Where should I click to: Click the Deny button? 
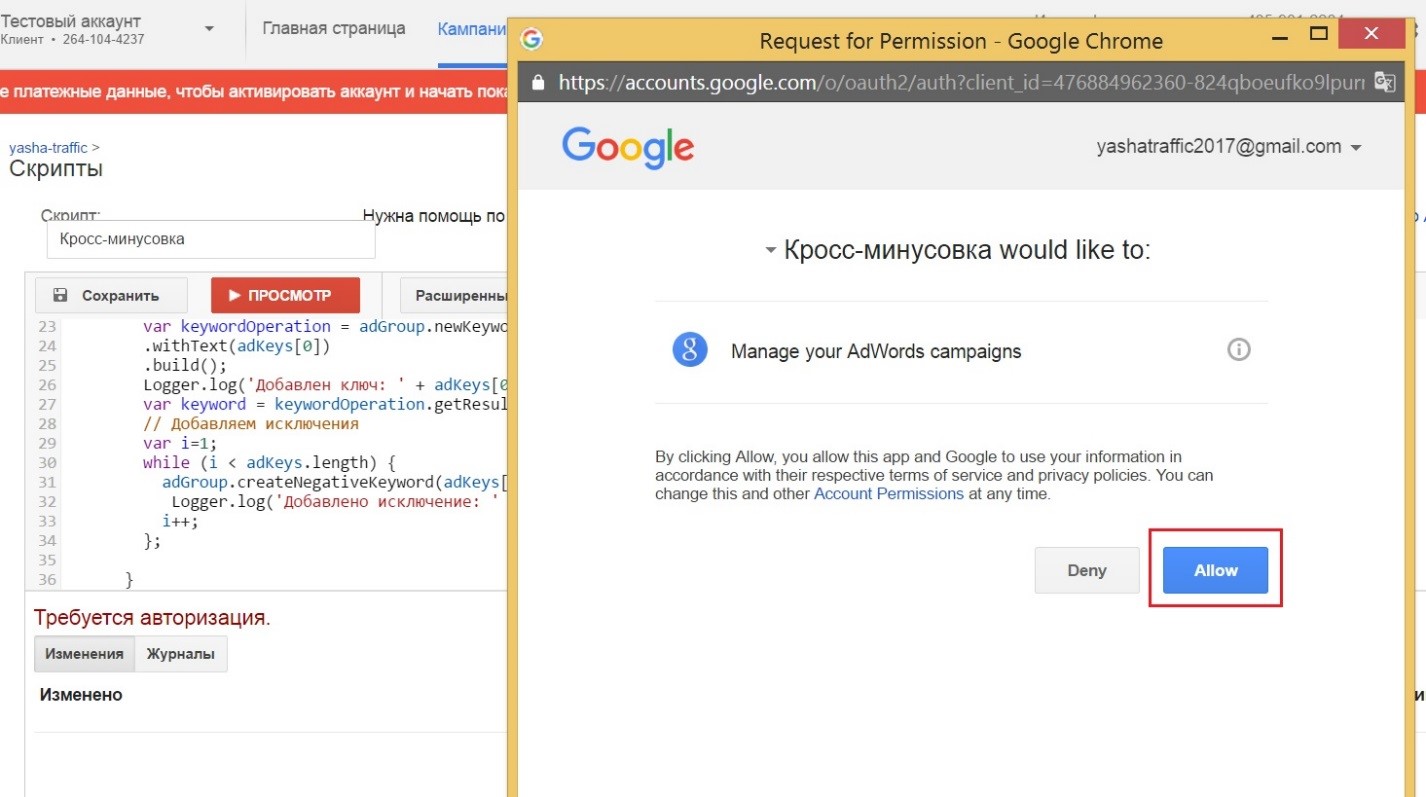coord(1087,570)
